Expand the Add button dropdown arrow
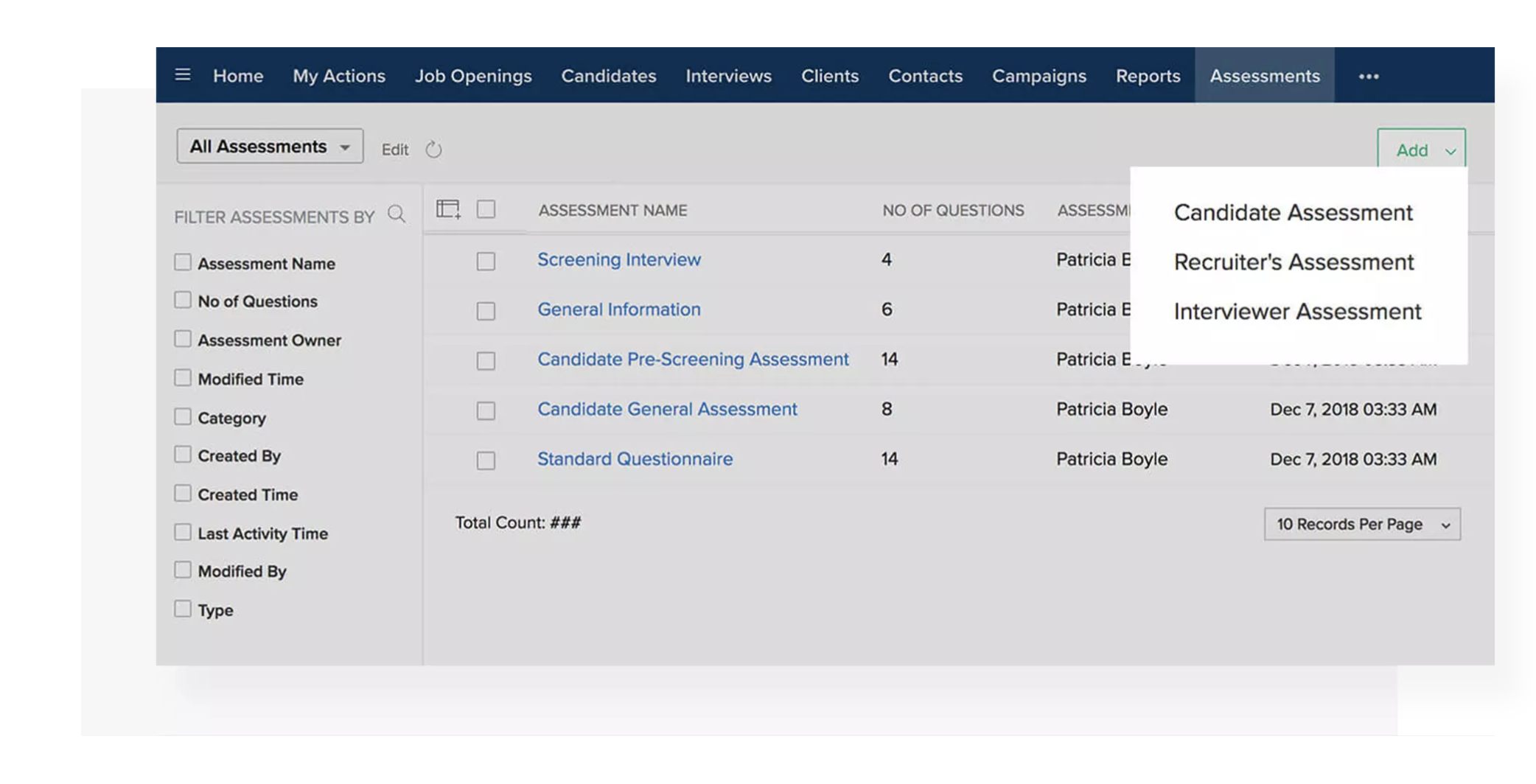This screenshot has height=784, width=1536. 1450,151
